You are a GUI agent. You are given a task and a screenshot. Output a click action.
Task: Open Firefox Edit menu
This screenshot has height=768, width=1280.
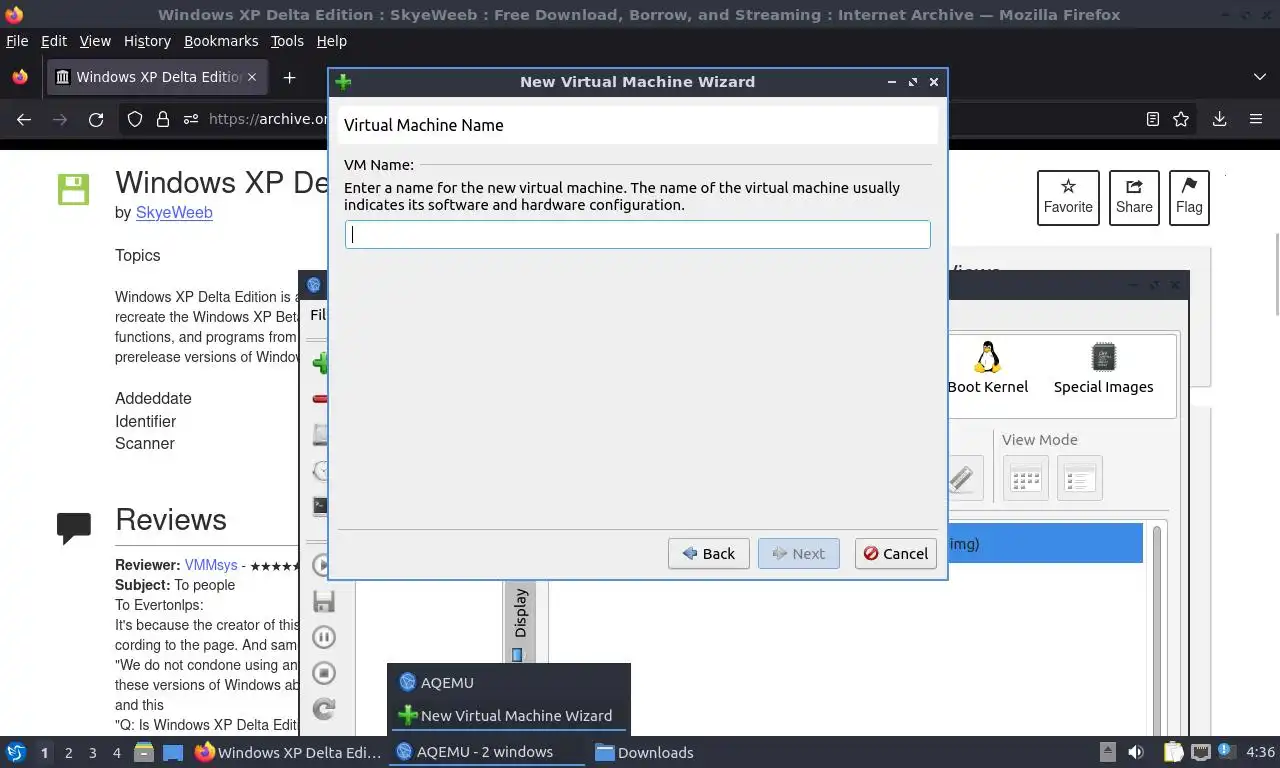tap(54, 41)
